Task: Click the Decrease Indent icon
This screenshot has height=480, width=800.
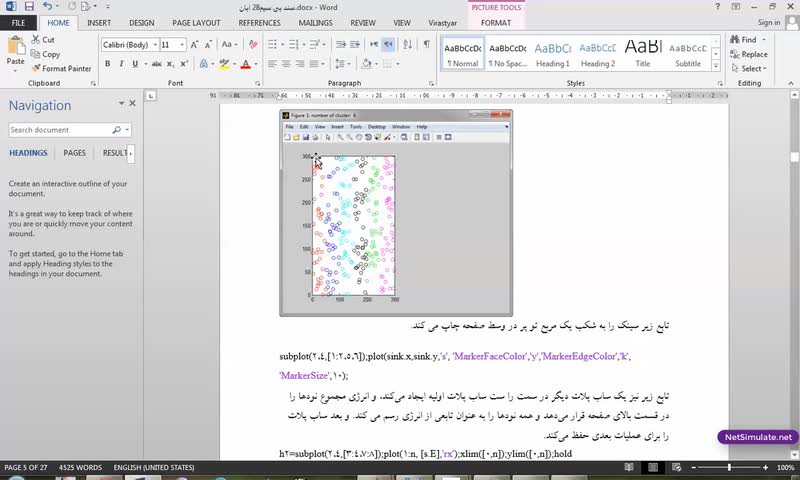Action: [341, 45]
